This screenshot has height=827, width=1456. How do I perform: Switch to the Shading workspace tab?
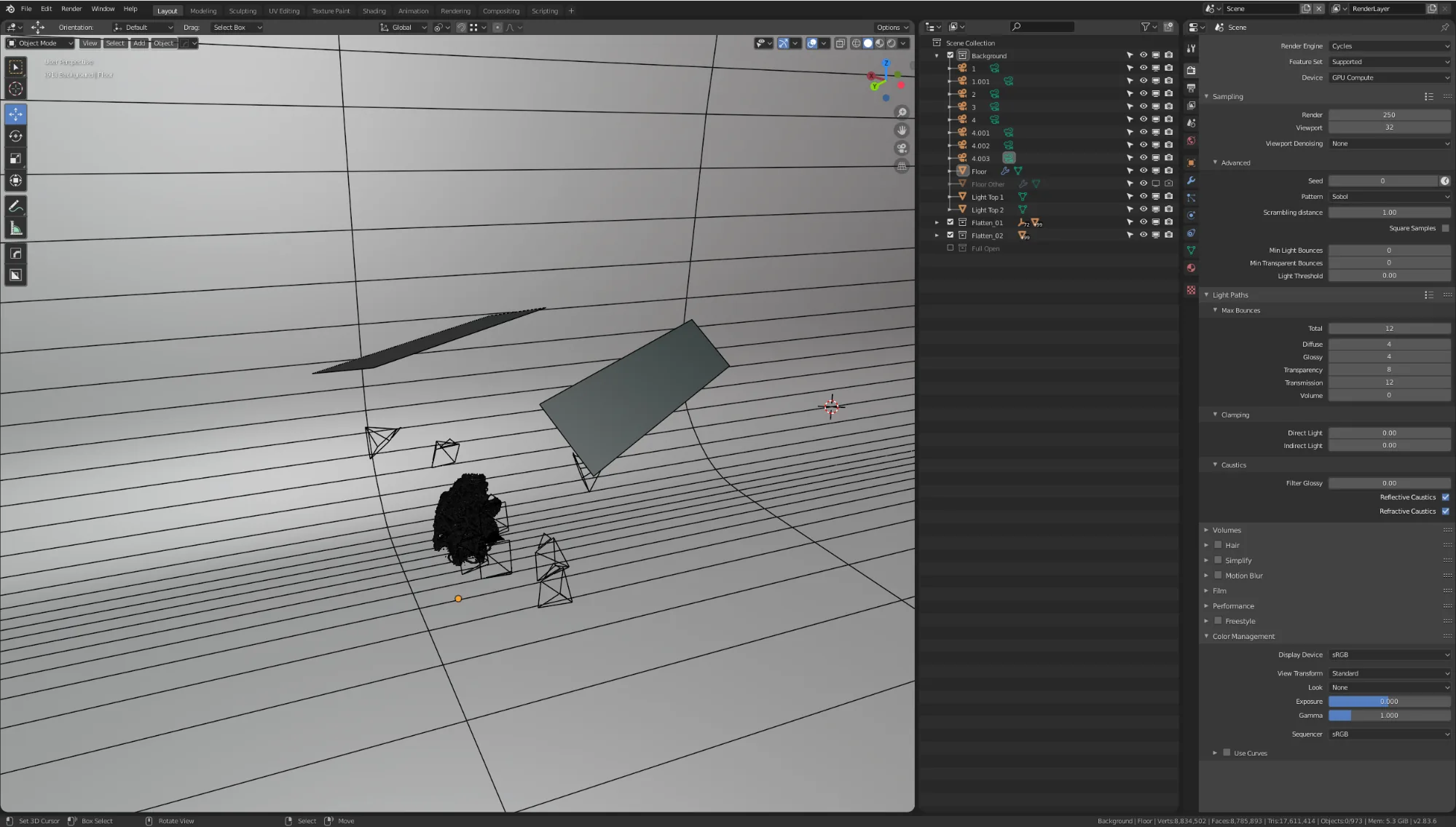(x=374, y=11)
